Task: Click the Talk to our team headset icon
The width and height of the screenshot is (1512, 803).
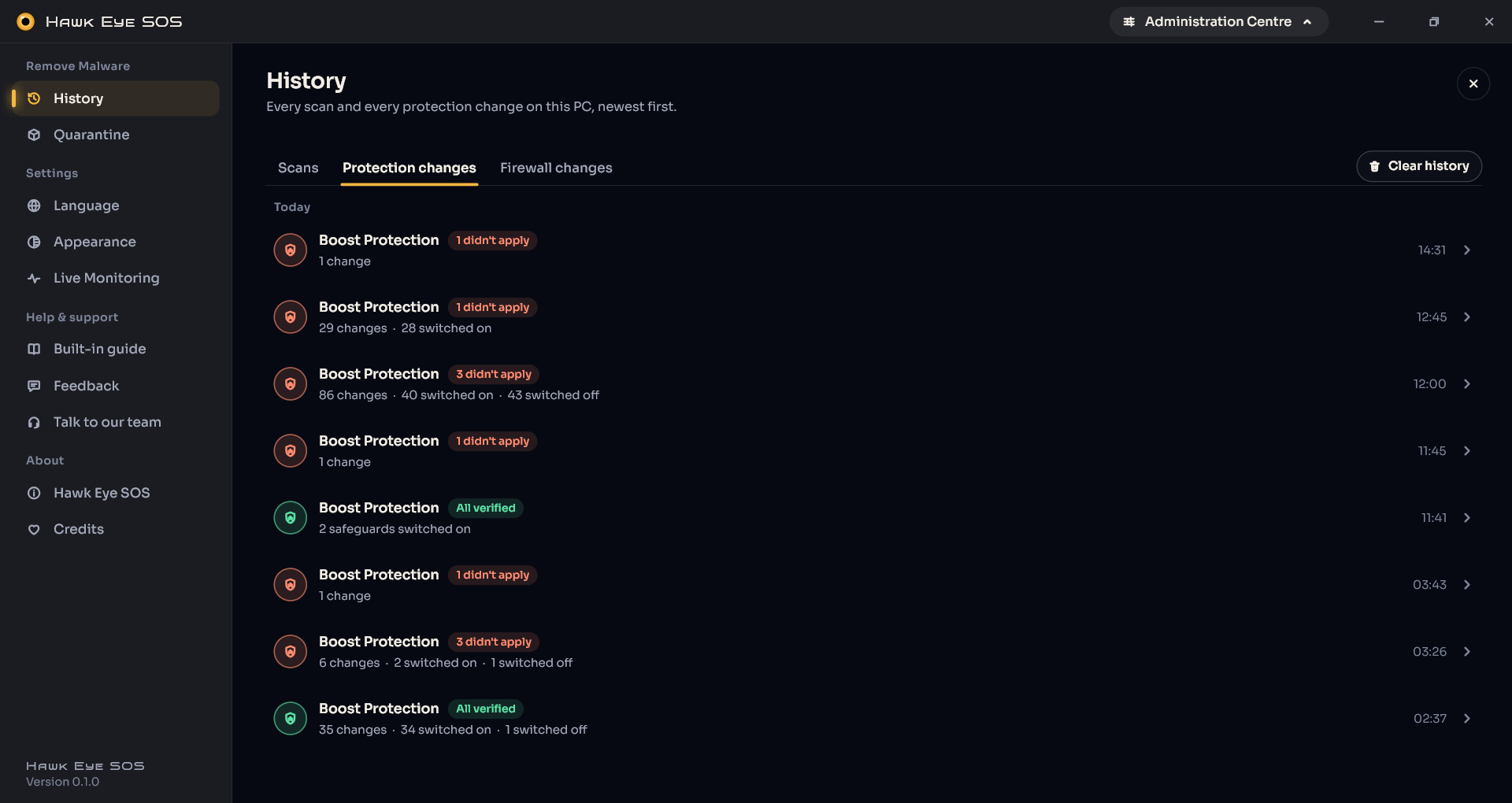Action: coord(34,422)
